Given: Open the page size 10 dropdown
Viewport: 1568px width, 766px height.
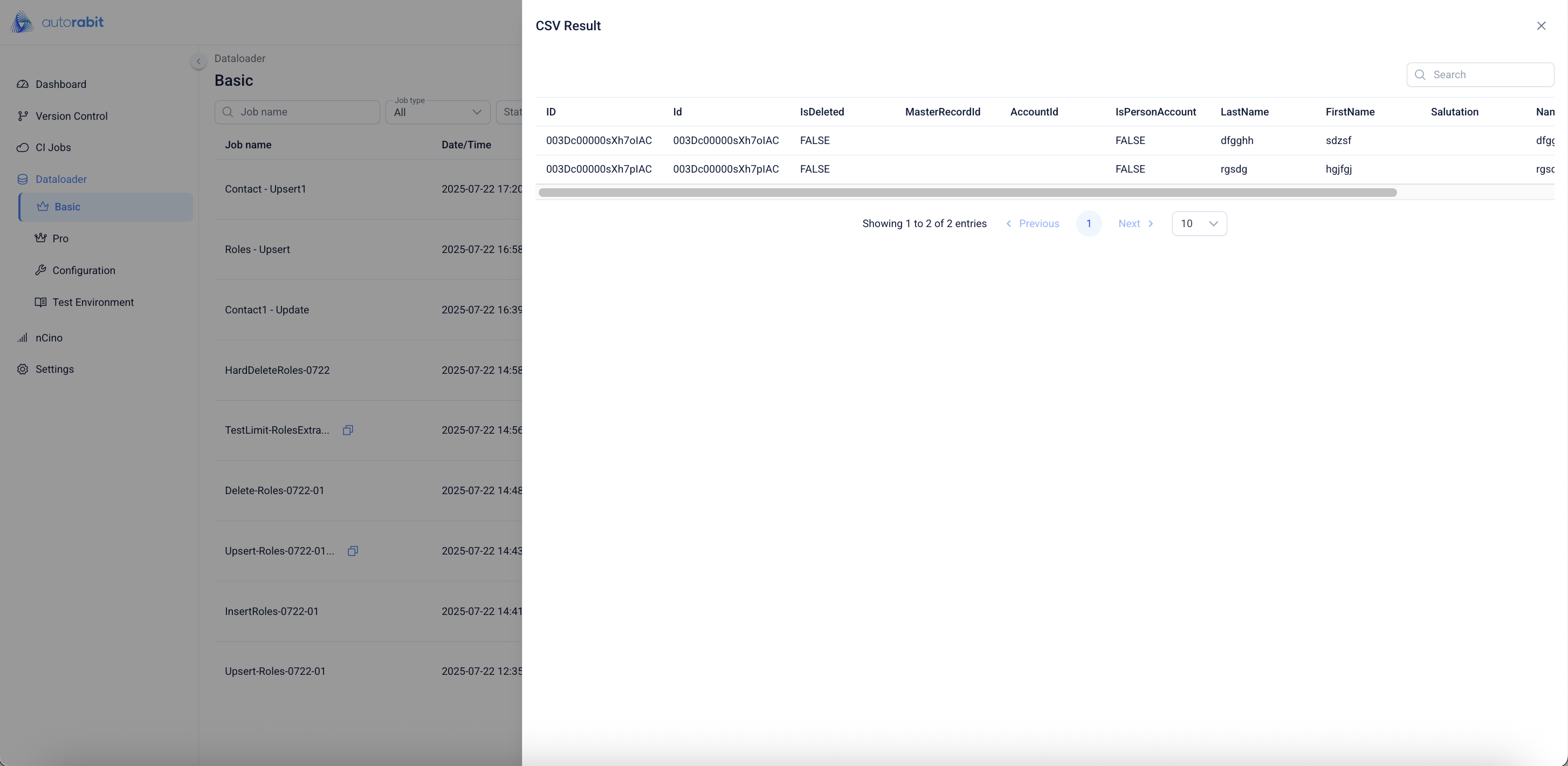Looking at the screenshot, I should 1199,223.
